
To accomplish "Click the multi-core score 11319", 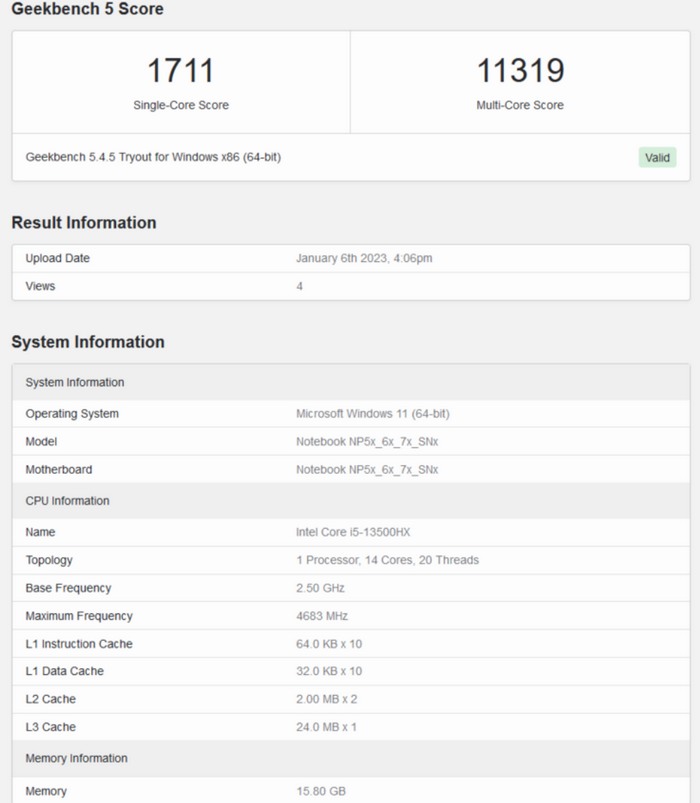I will click(x=519, y=71).
